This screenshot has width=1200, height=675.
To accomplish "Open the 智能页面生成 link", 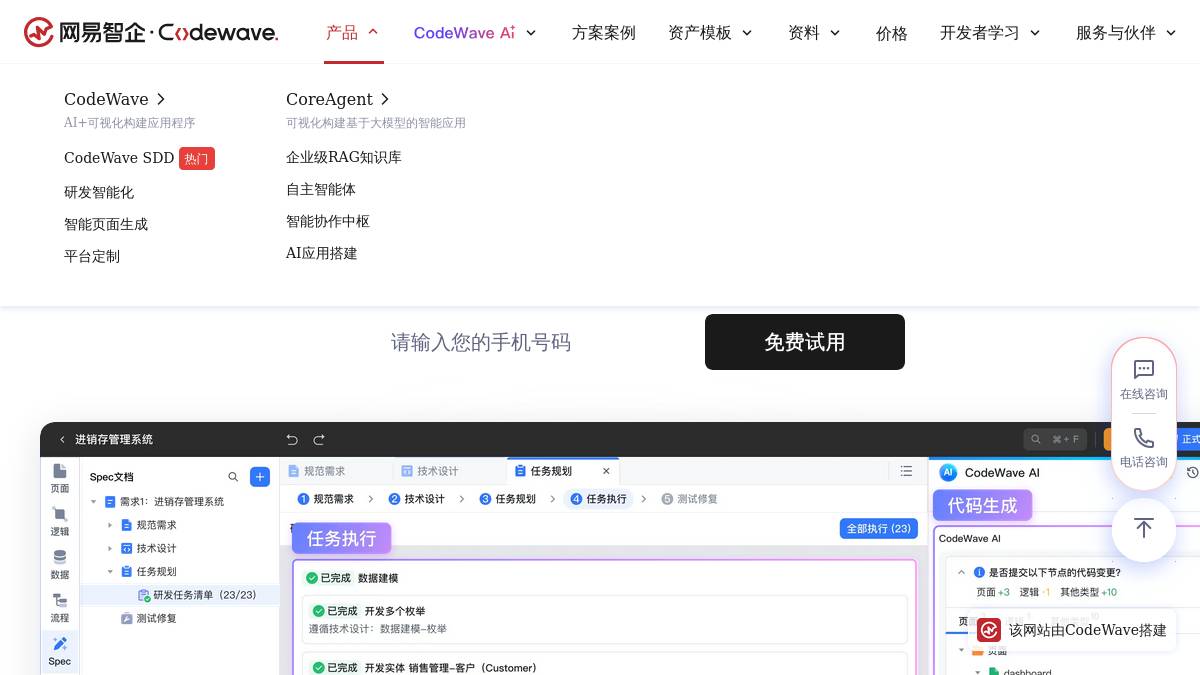I will [106, 224].
